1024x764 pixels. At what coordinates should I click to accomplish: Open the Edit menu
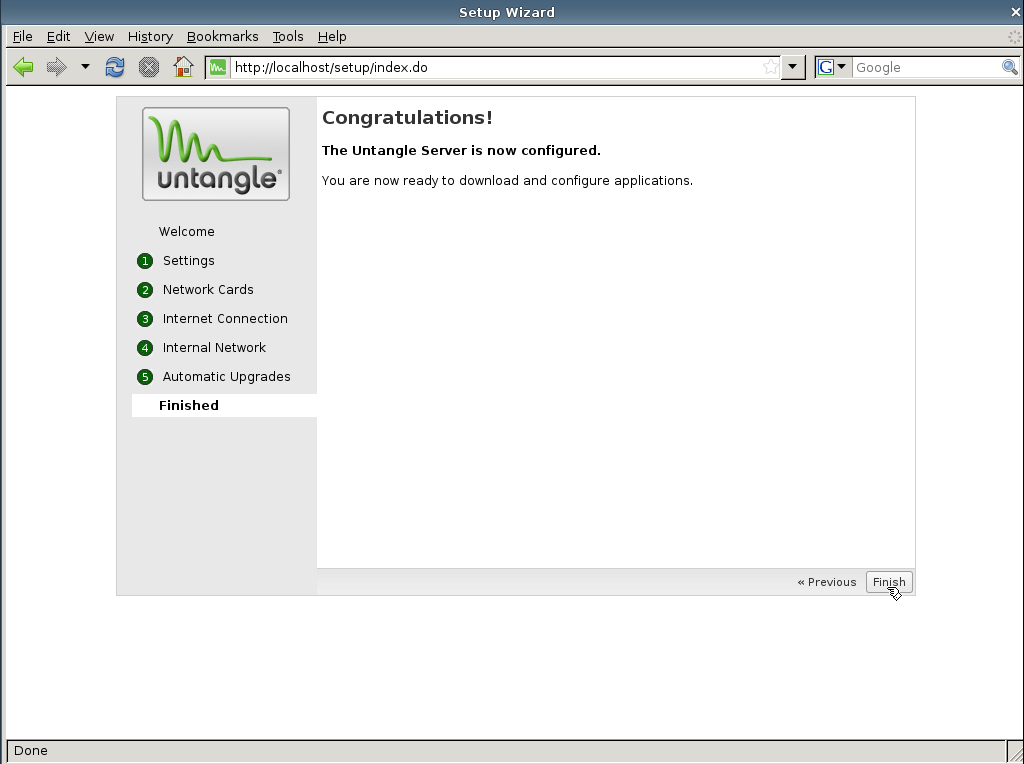58,37
